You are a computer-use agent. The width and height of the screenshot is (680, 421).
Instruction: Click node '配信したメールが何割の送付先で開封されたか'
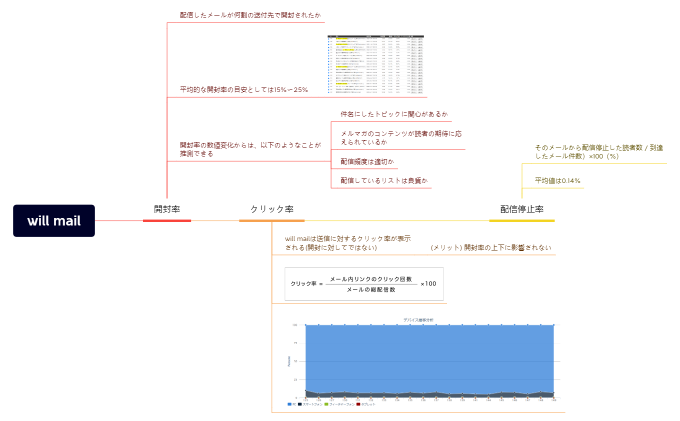pos(250,16)
